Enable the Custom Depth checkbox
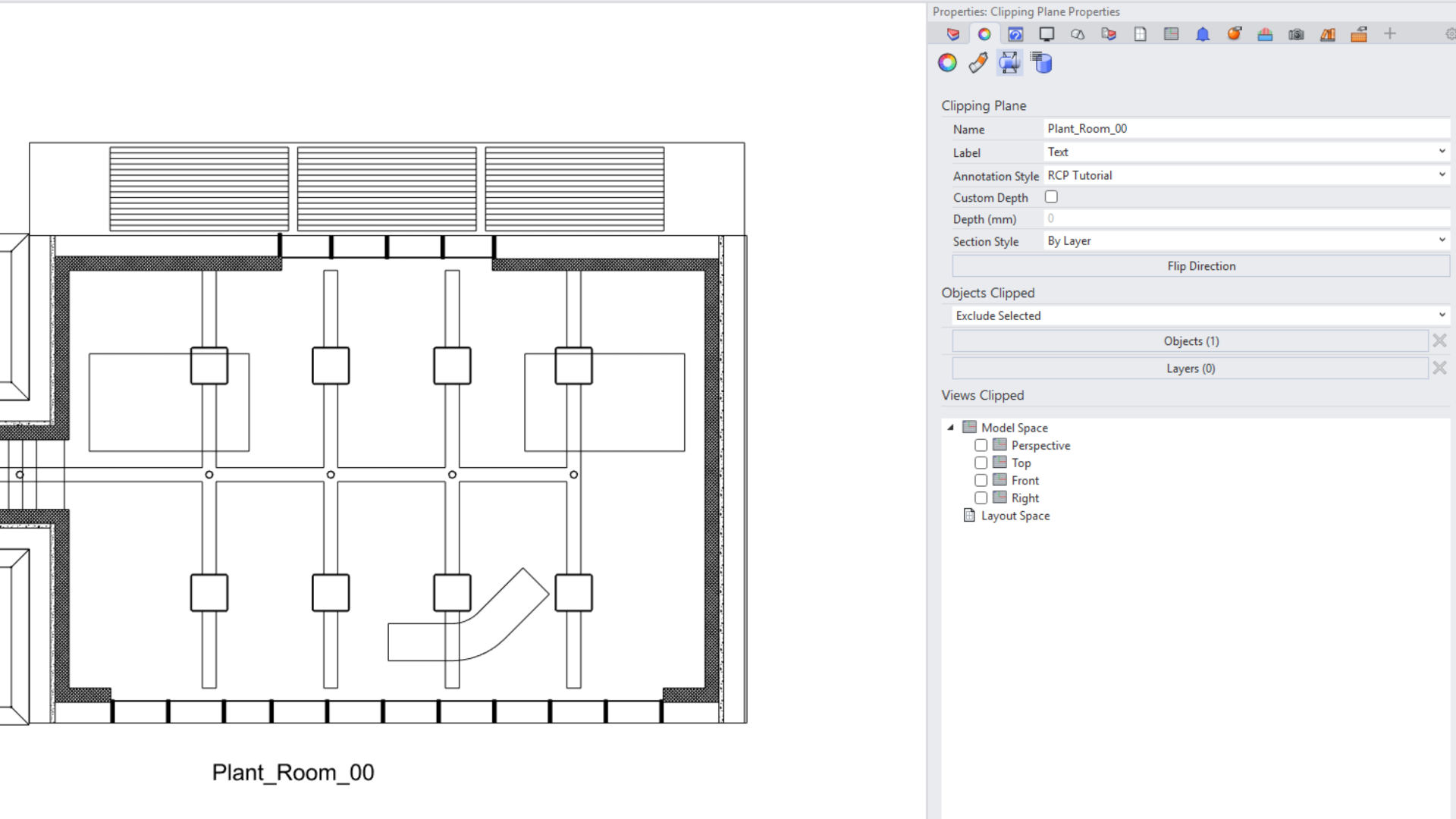The height and width of the screenshot is (819, 1456). [1051, 197]
